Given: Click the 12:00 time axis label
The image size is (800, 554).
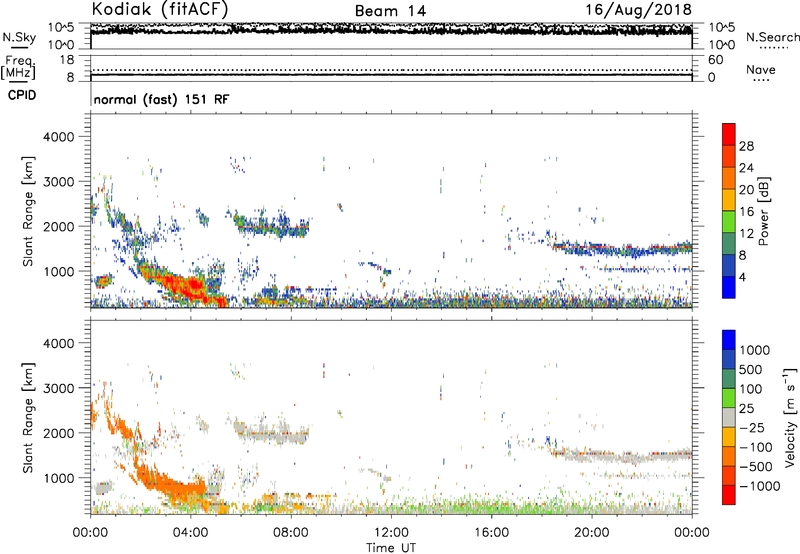Looking at the screenshot, I should [x=391, y=533].
